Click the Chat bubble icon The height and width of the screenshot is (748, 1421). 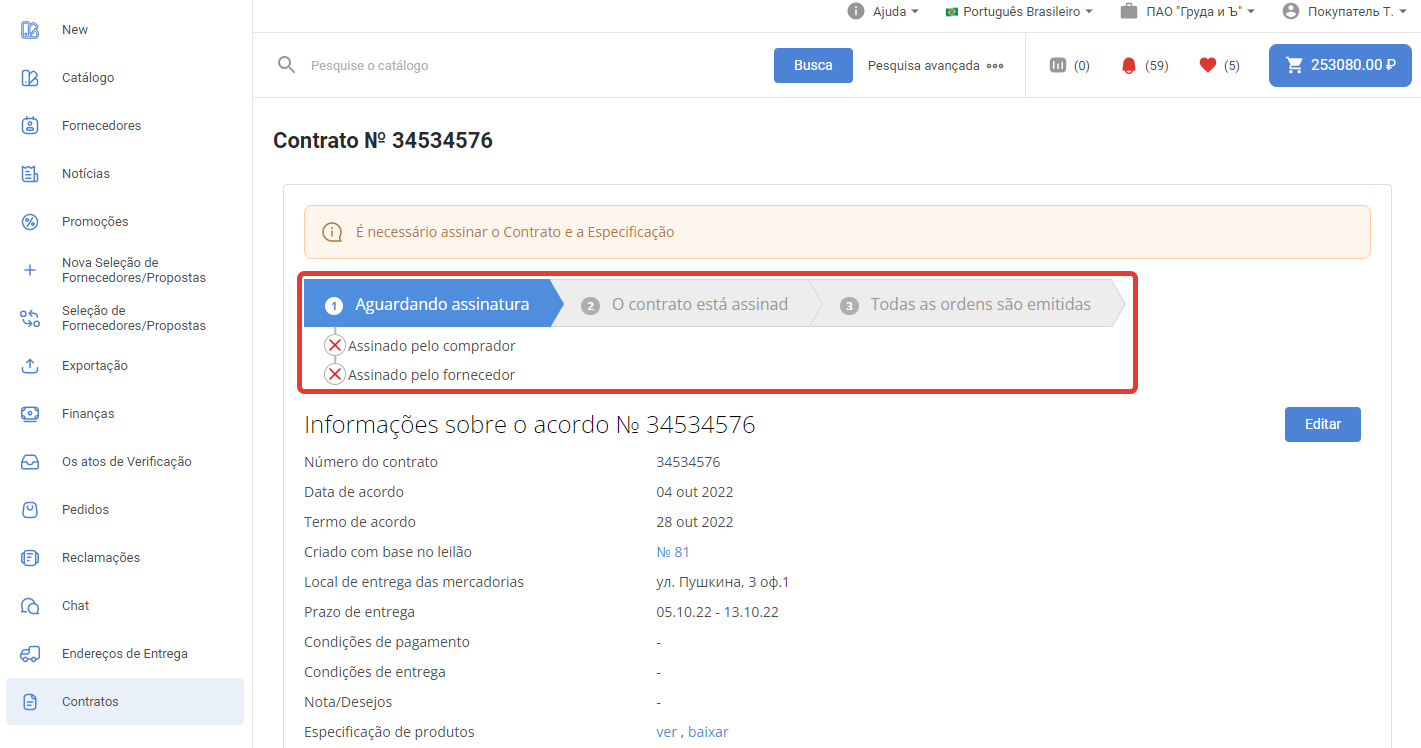[x=30, y=606]
